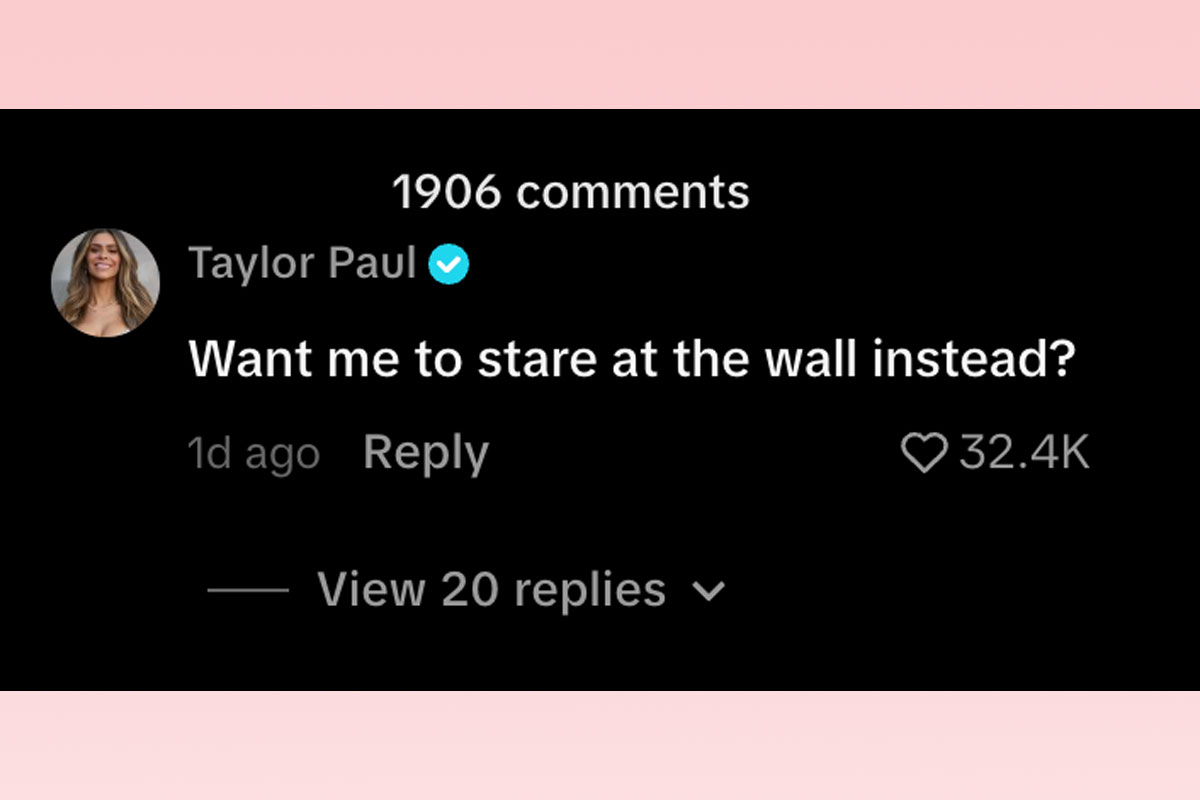The height and width of the screenshot is (800, 1200).
Task: Click Reply to respond to the comment
Action: 427,452
